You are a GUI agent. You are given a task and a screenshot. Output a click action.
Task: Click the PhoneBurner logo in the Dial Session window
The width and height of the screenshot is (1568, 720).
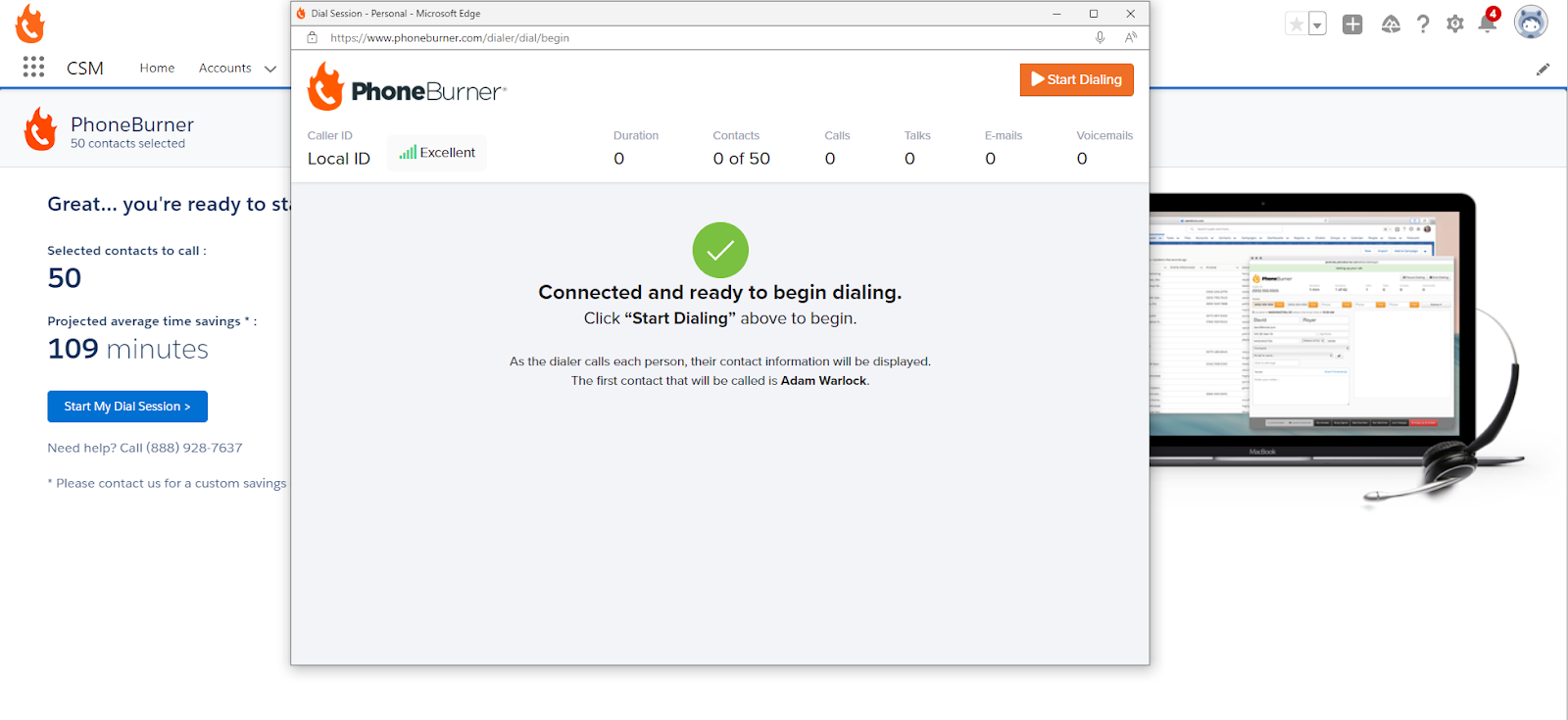click(407, 87)
